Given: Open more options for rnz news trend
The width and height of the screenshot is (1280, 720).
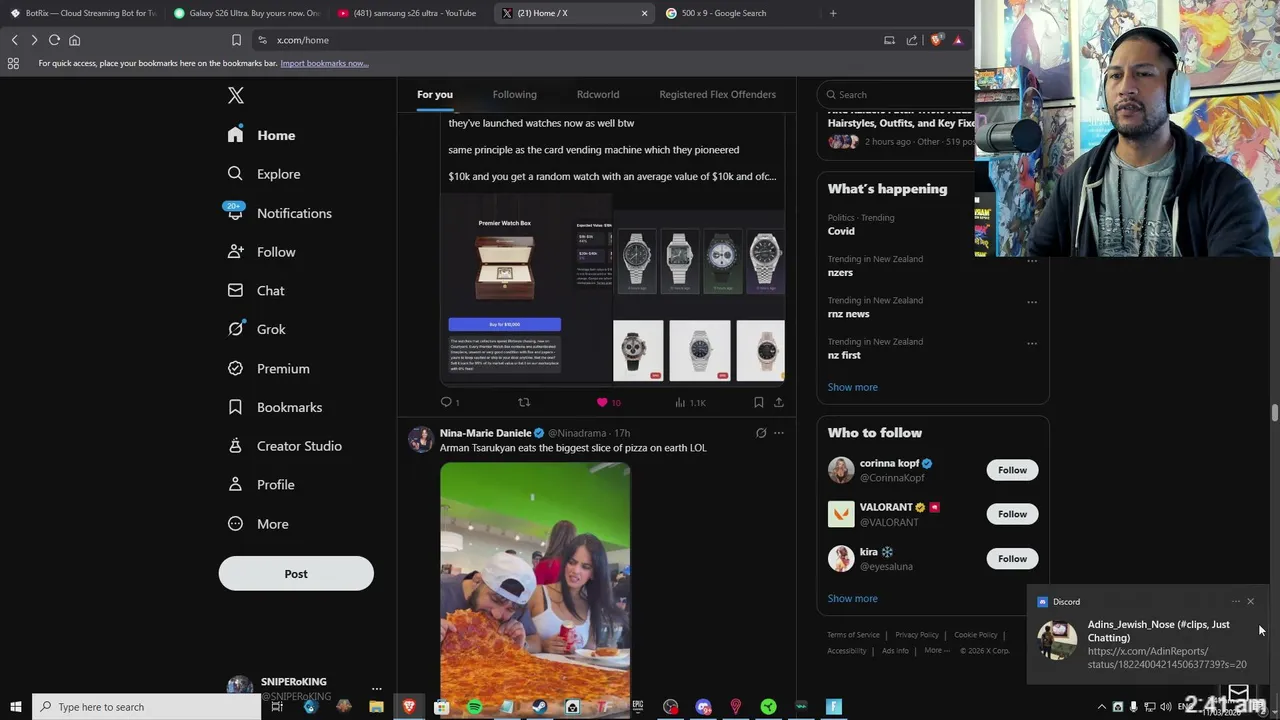Looking at the screenshot, I should point(1032,302).
